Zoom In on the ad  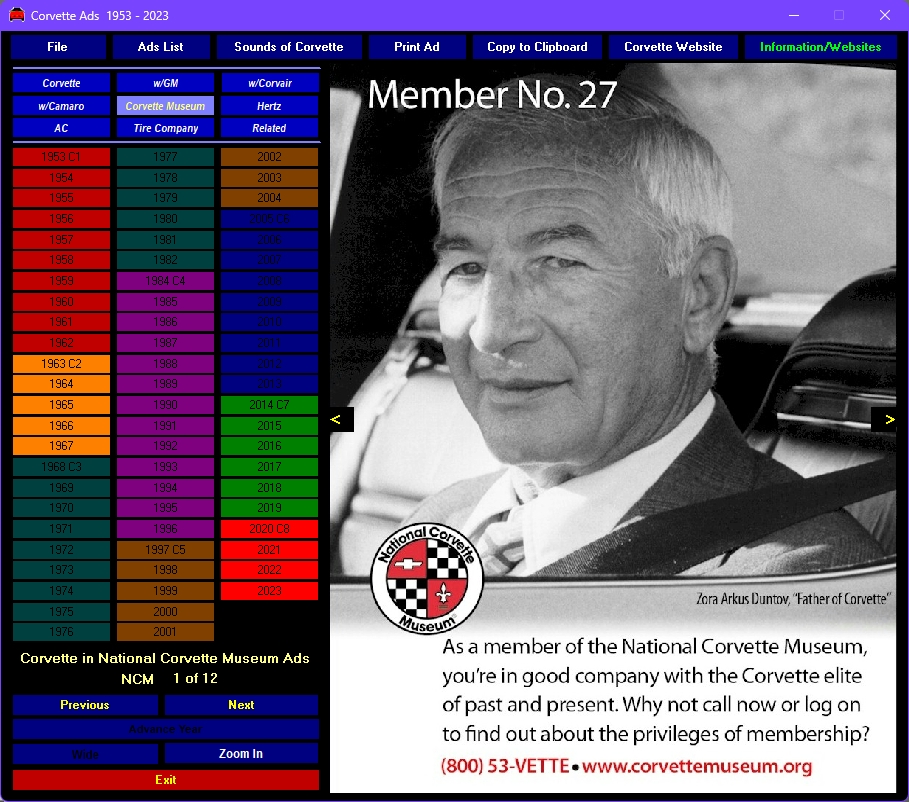(x=242, y=754)
